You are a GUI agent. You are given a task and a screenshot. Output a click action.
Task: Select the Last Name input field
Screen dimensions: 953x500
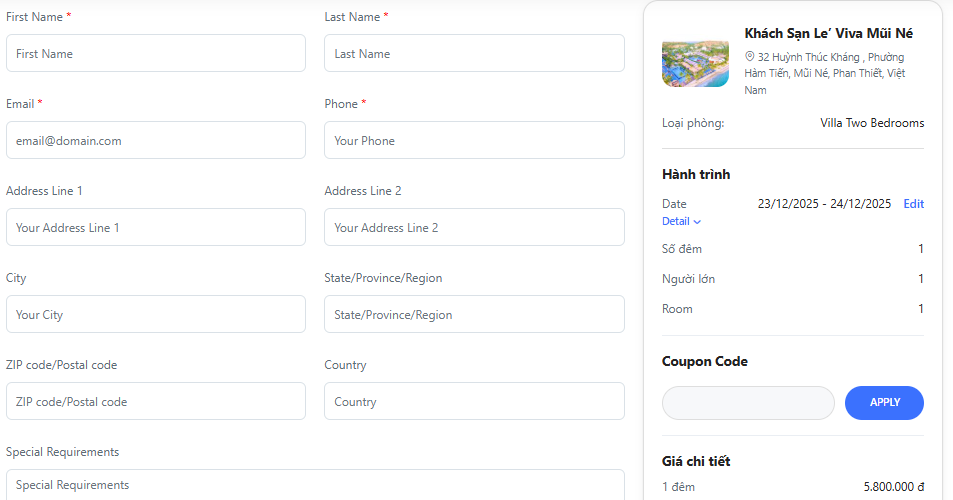coord(474,54)
